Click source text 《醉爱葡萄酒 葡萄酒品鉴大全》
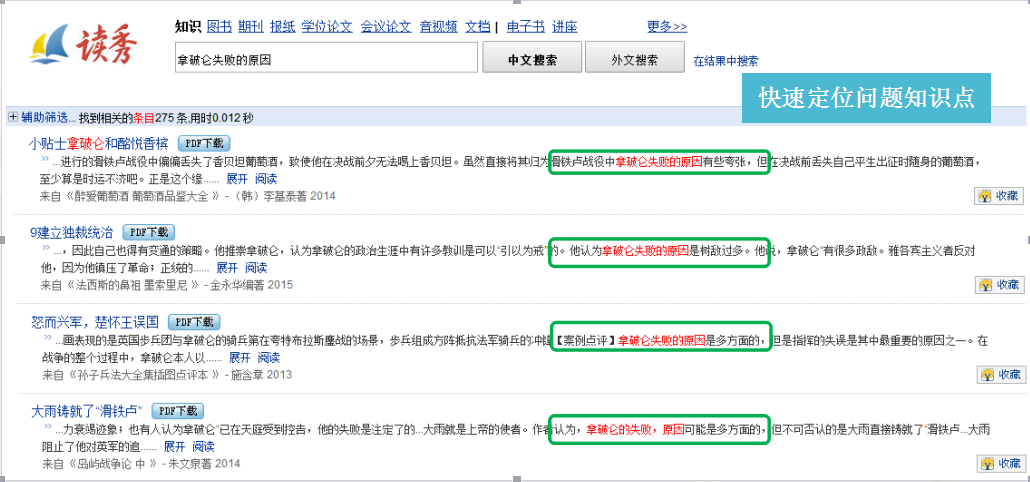Image resolution: width=1030 pixels, height=482 pixels. click(141, 196)
